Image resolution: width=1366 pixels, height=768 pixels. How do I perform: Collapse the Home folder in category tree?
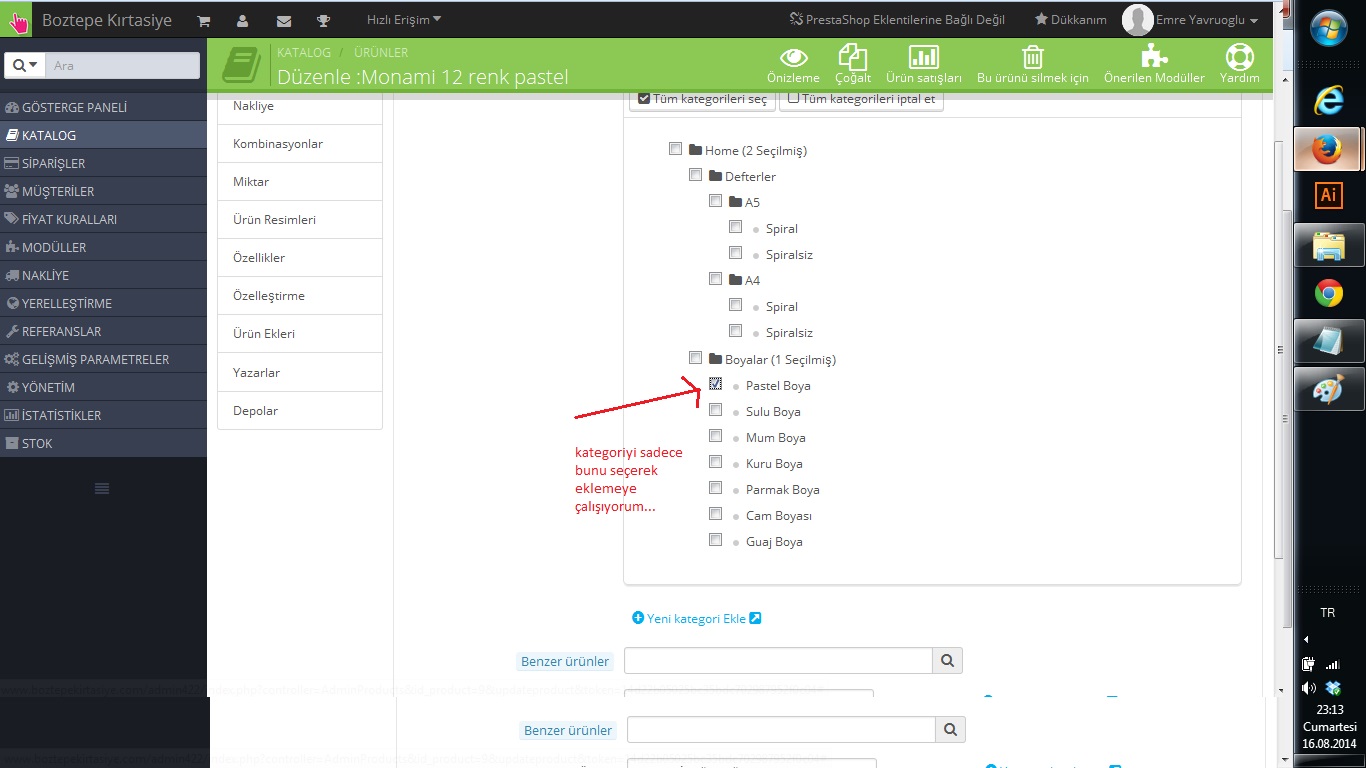(695, 150)
